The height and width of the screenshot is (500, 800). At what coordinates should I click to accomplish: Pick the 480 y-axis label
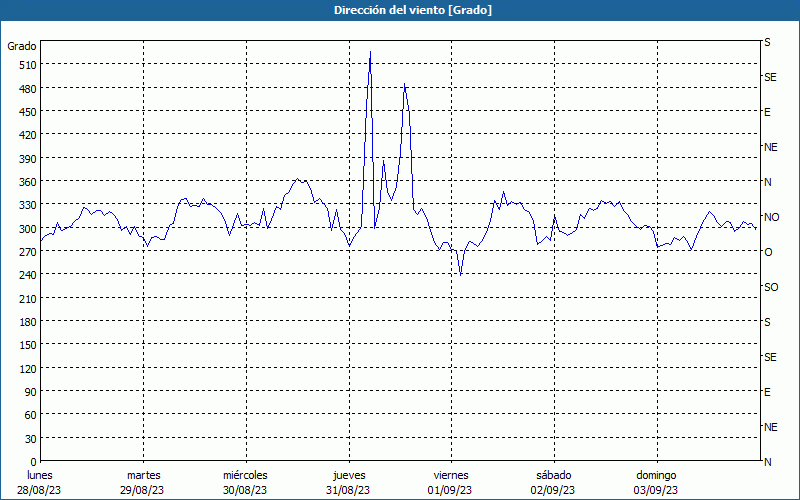point(27,89)
